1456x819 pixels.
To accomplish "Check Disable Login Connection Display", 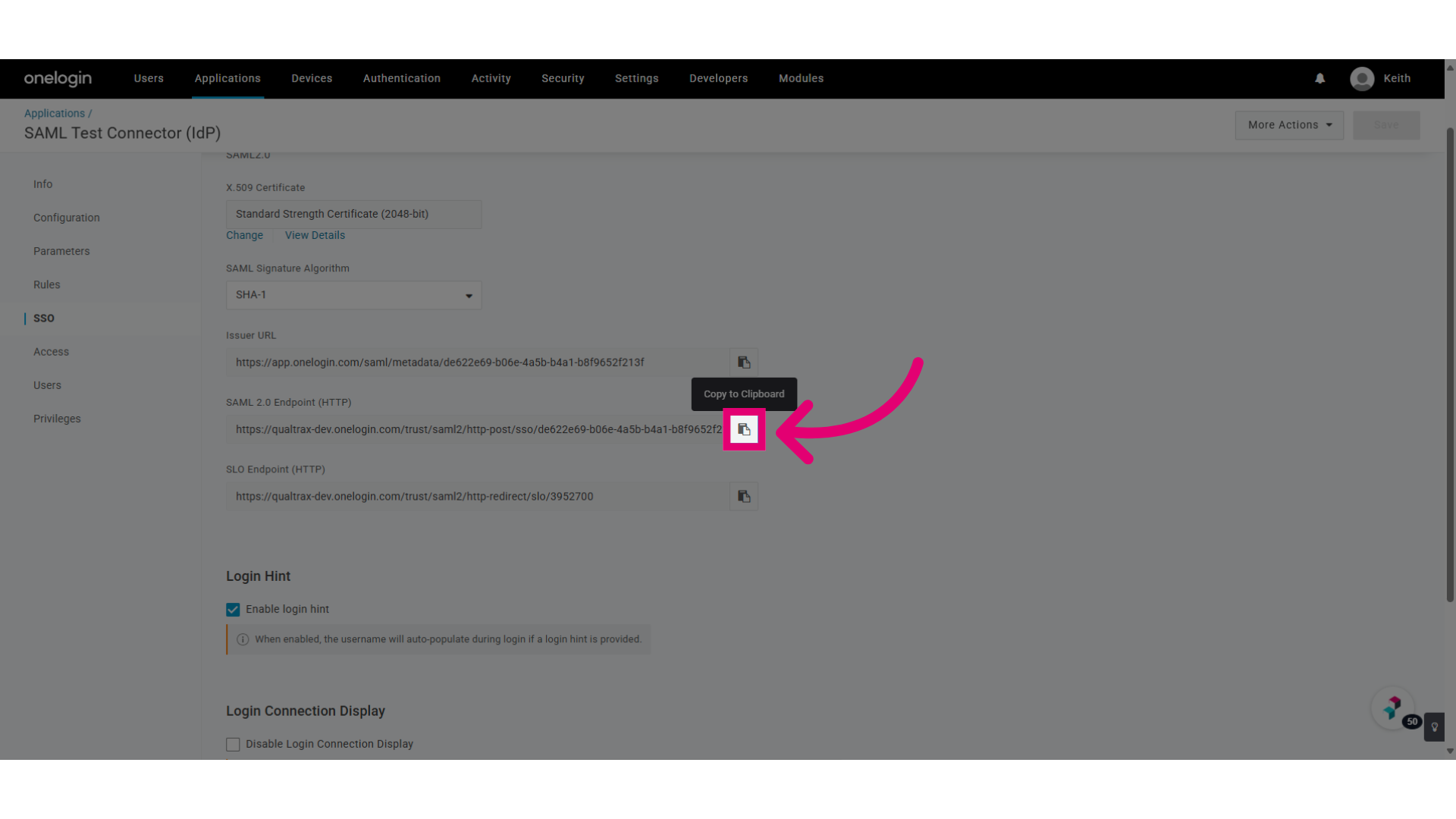I will (x=233, y=745).
